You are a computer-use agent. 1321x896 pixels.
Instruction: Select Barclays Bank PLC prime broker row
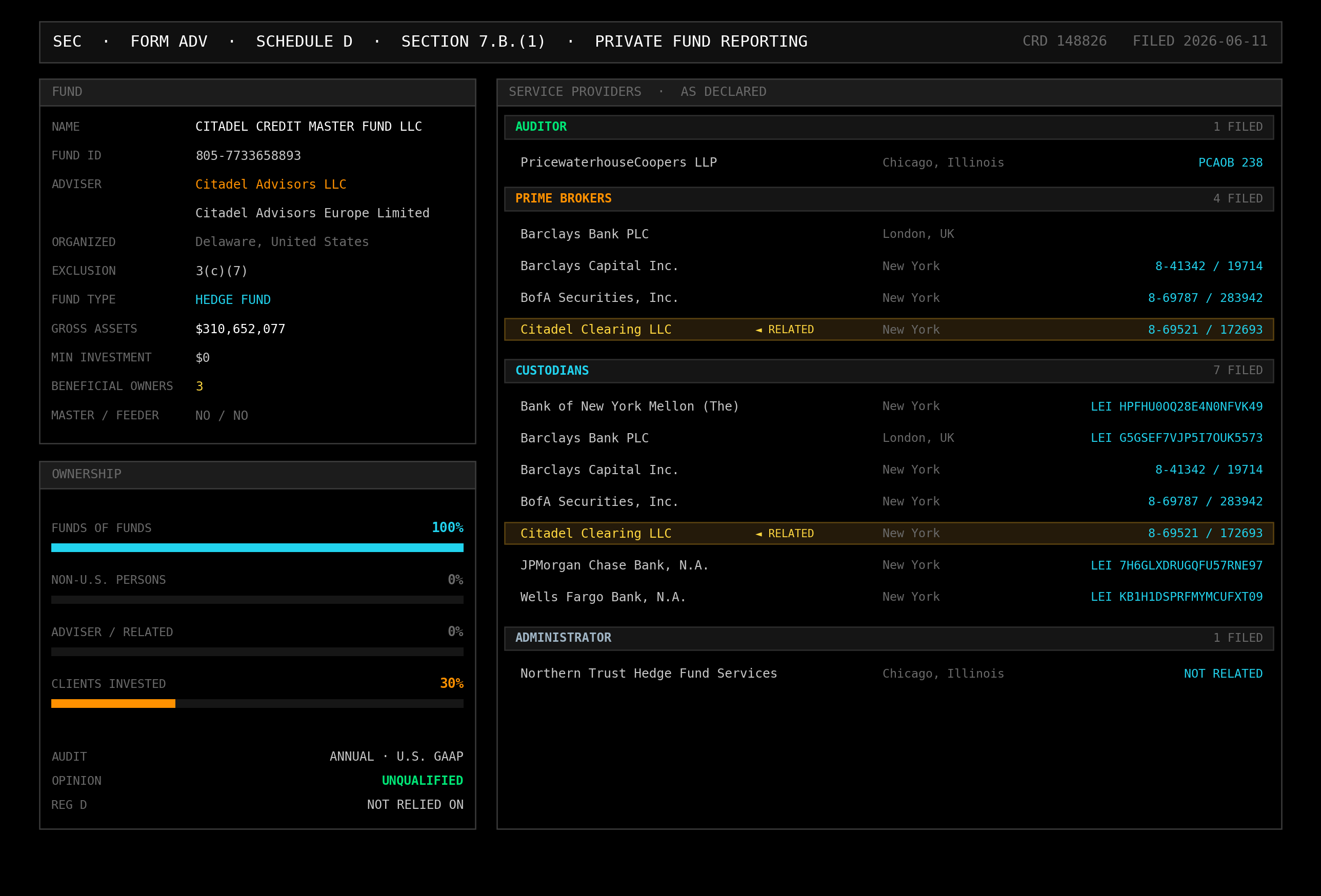pos(888,234)
